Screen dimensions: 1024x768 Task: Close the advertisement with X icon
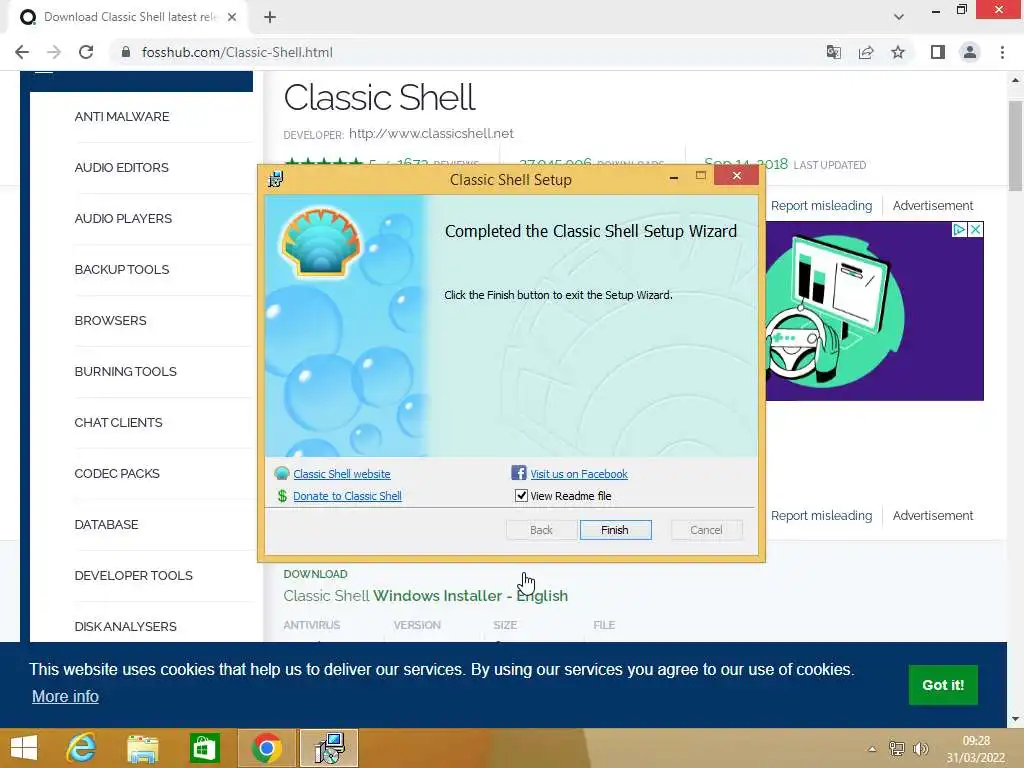(975, 230)
